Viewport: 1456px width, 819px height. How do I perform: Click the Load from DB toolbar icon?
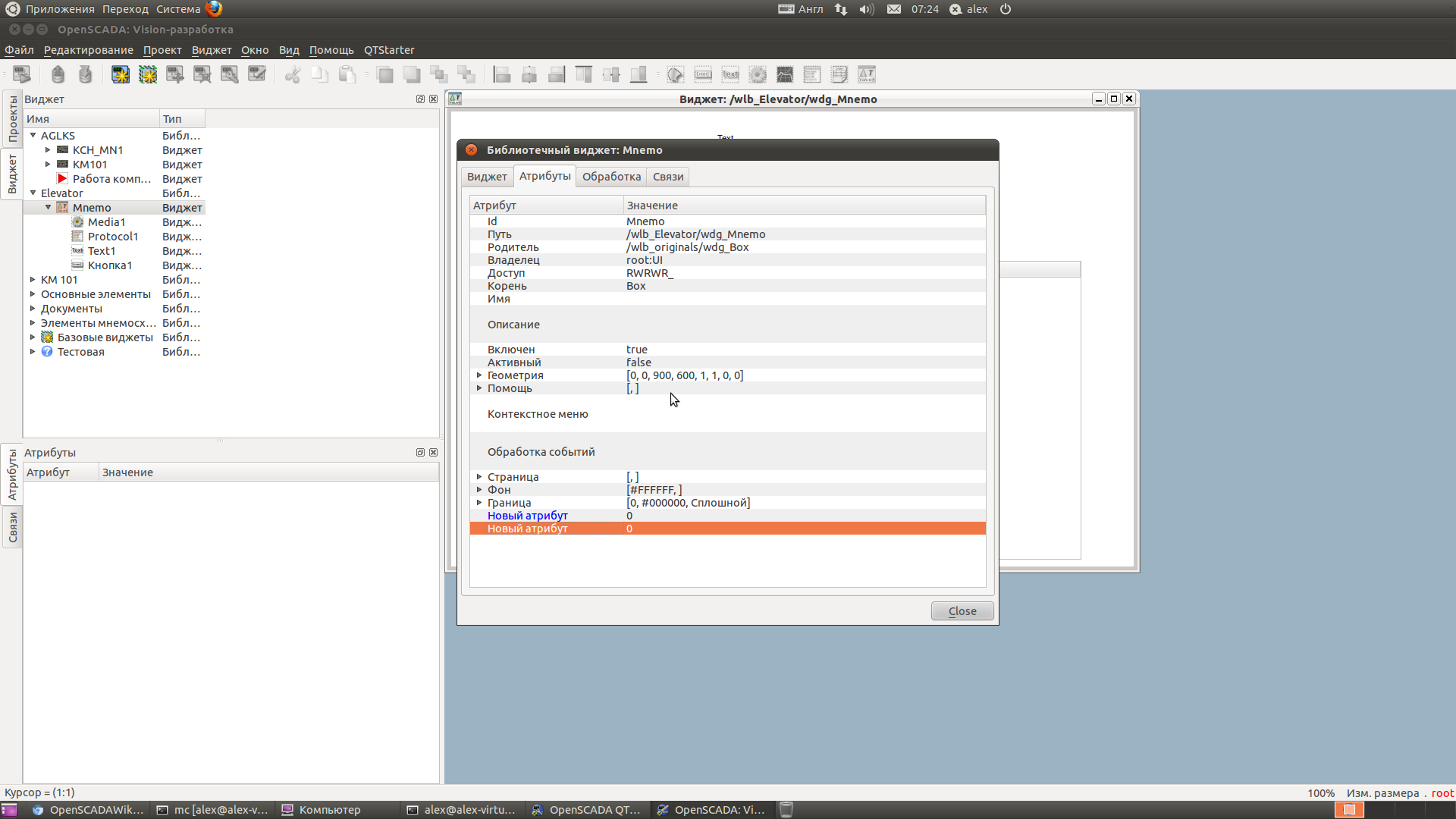(58, 74)
